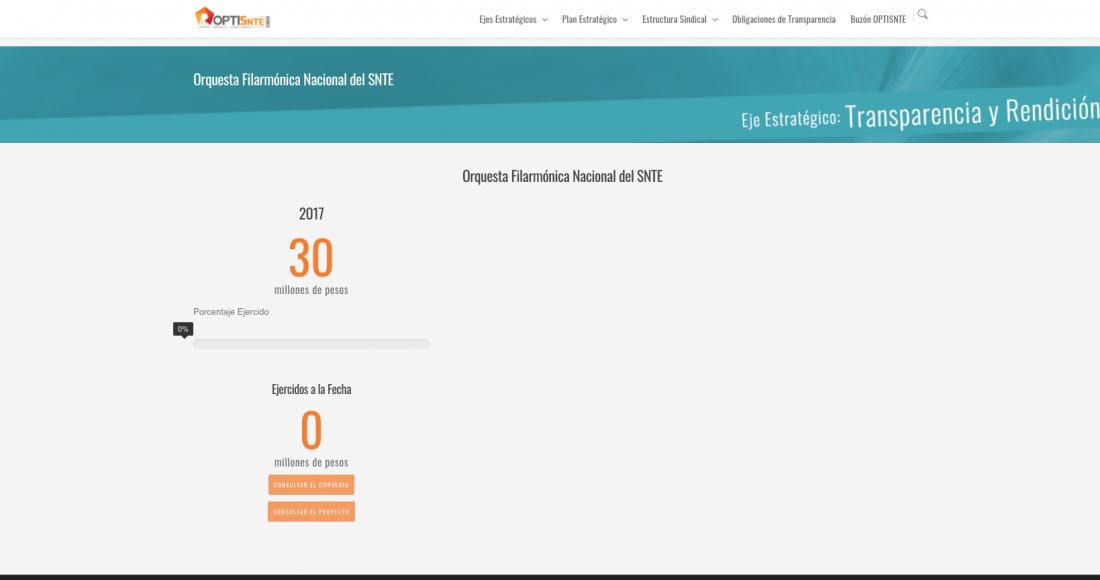Open the Estructura Sindical menu
This screenshot has width=1100, height=580.
[x=674, y=19]
